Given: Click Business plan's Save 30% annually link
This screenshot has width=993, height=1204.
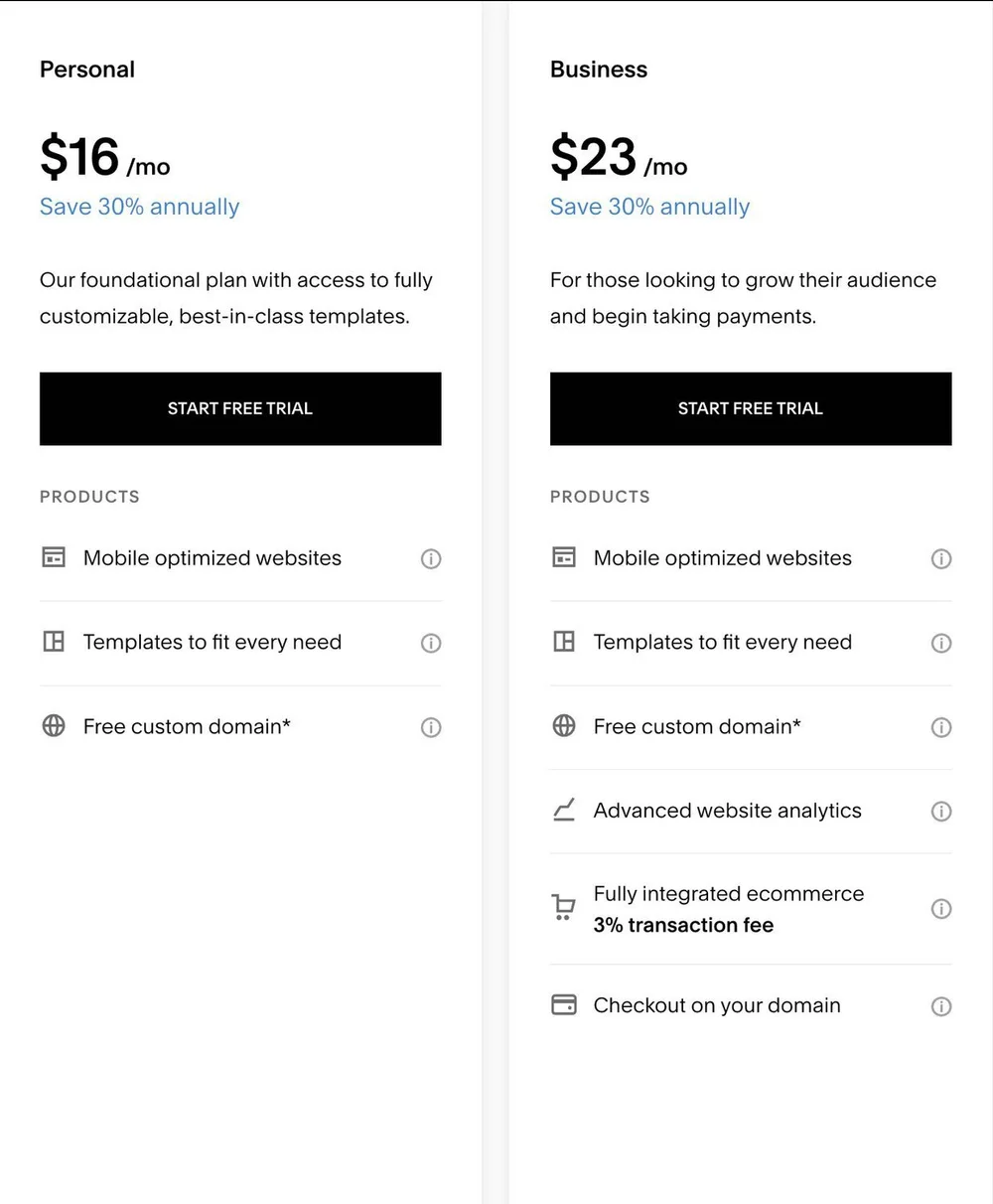Looking at the screenshot, I should [650, 207].
